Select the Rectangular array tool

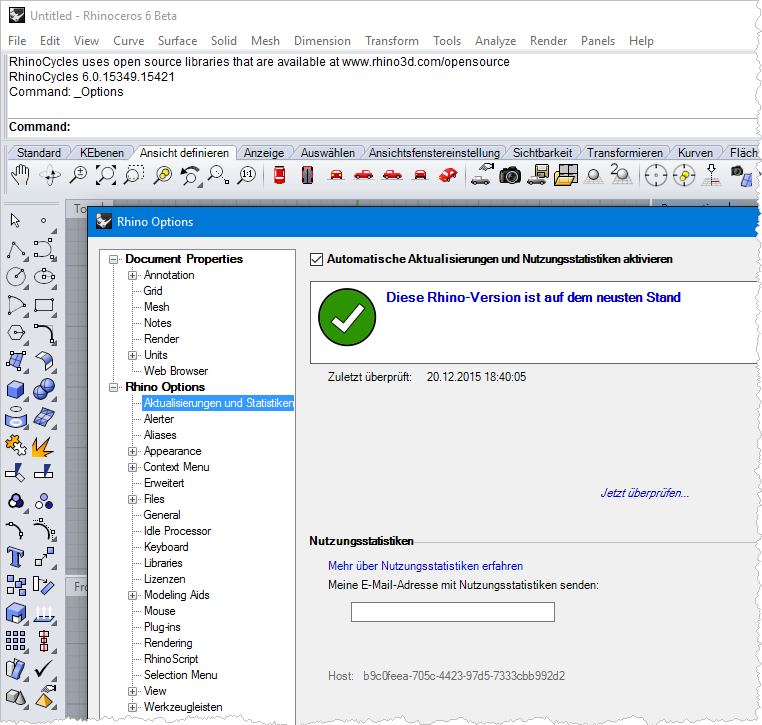click(x=16, y=640)
